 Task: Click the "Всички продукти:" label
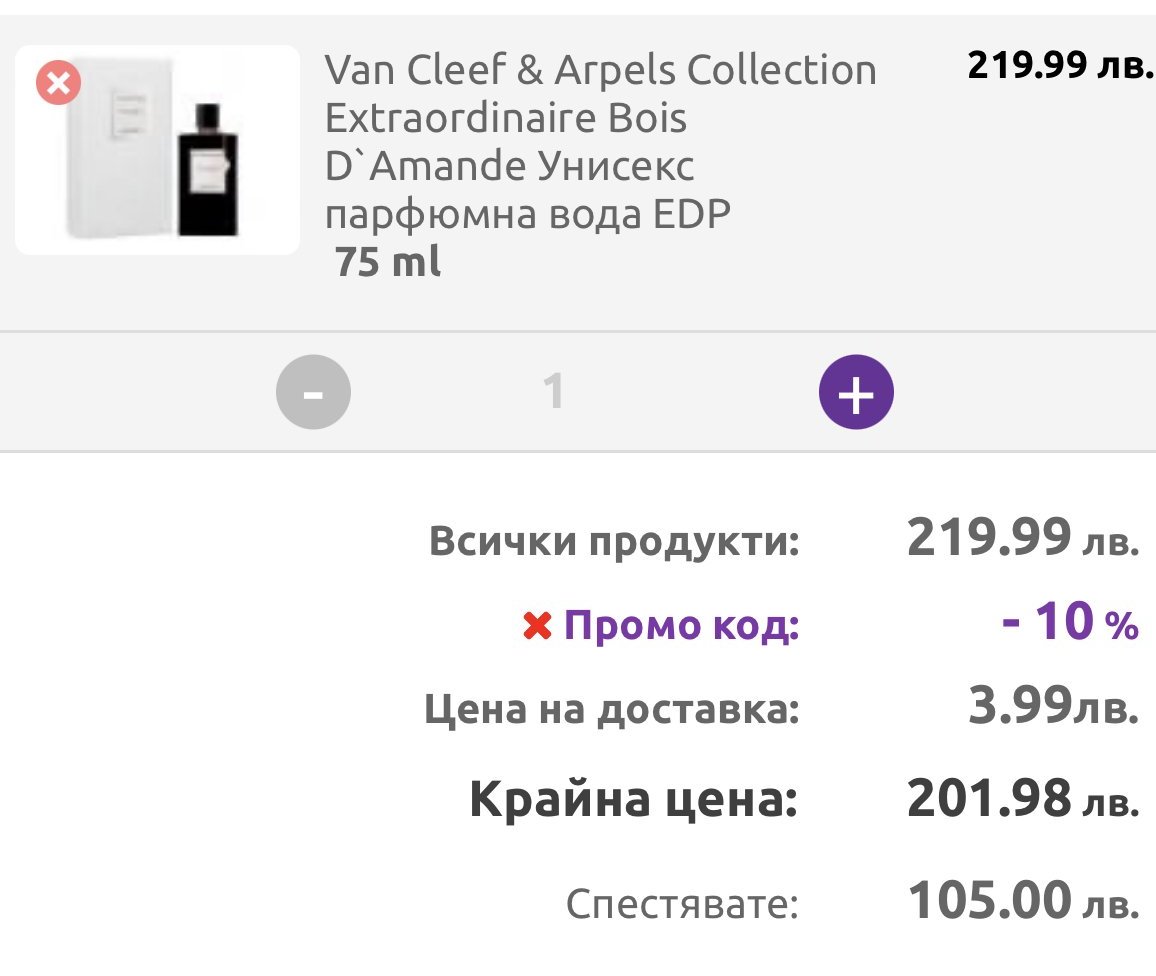tap(615, 541)
